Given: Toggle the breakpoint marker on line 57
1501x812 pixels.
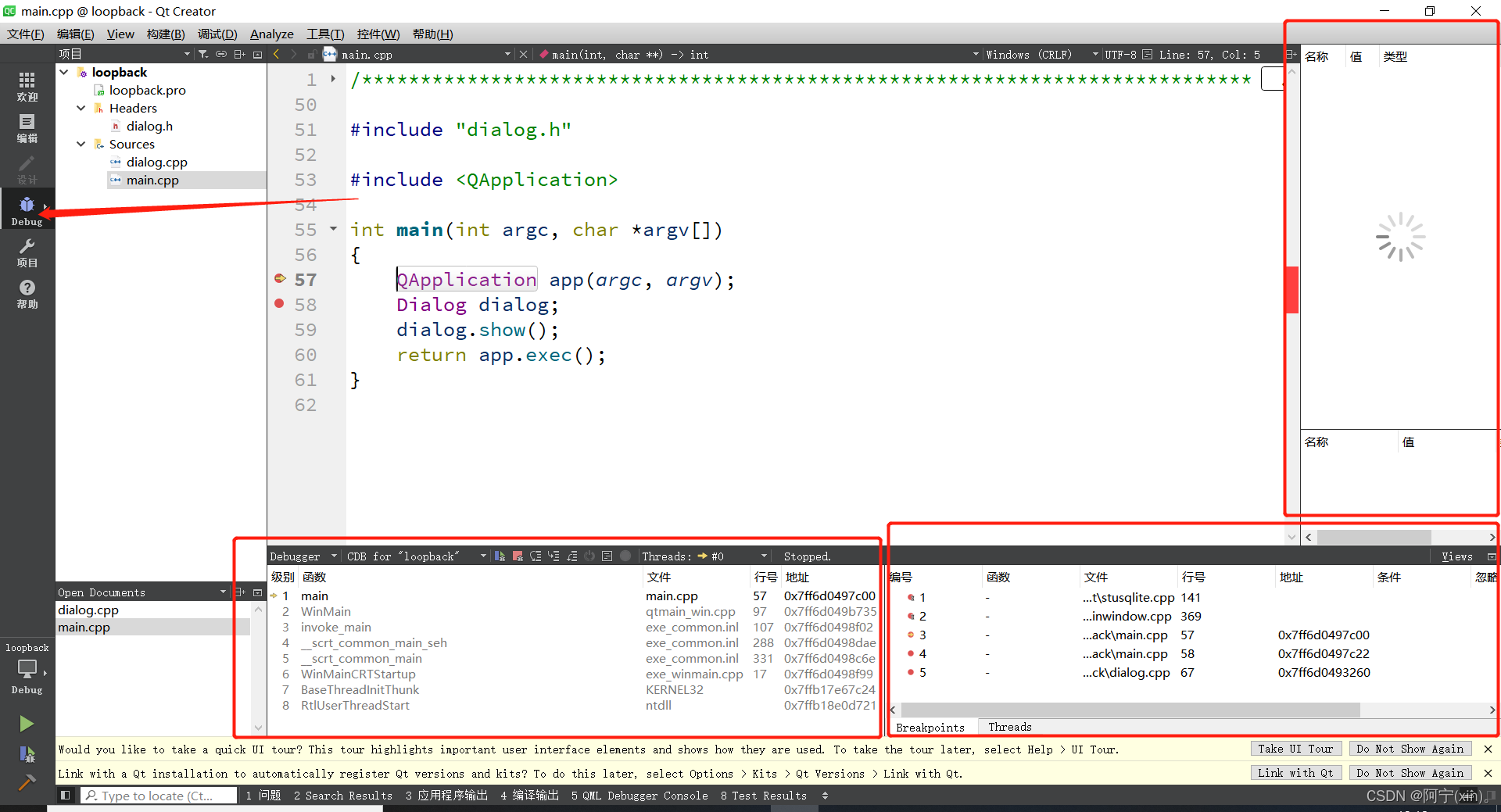Looking at the screenshot, I should point(279,279).
